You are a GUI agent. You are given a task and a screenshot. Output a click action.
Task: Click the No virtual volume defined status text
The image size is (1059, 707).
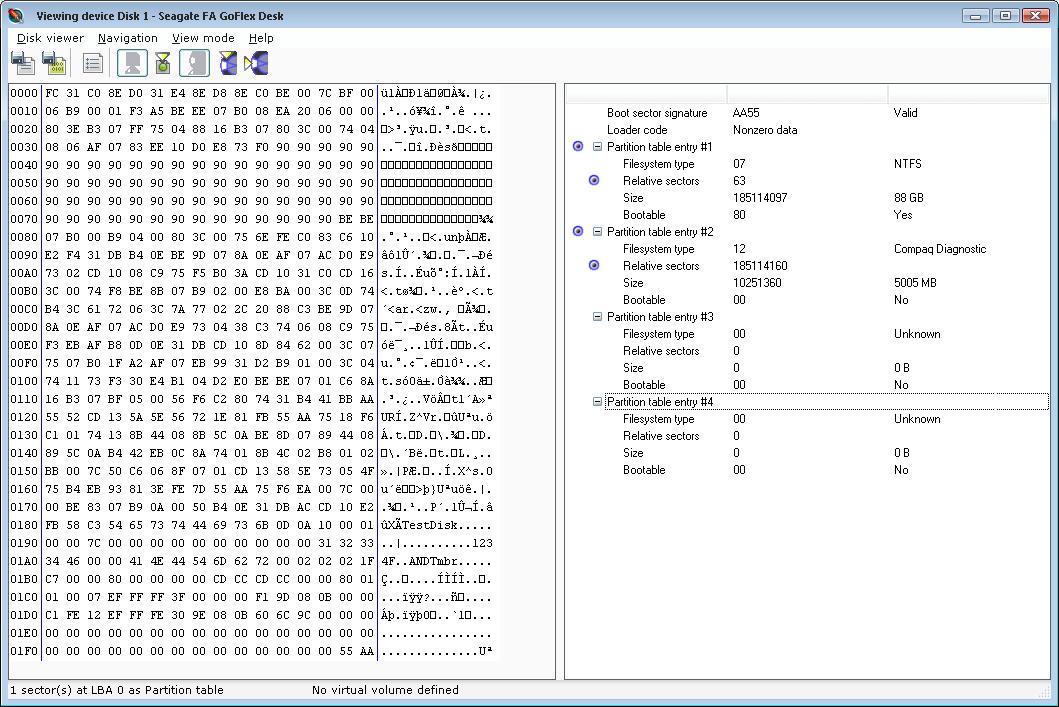pyautogui.click(x=385, y=690)
